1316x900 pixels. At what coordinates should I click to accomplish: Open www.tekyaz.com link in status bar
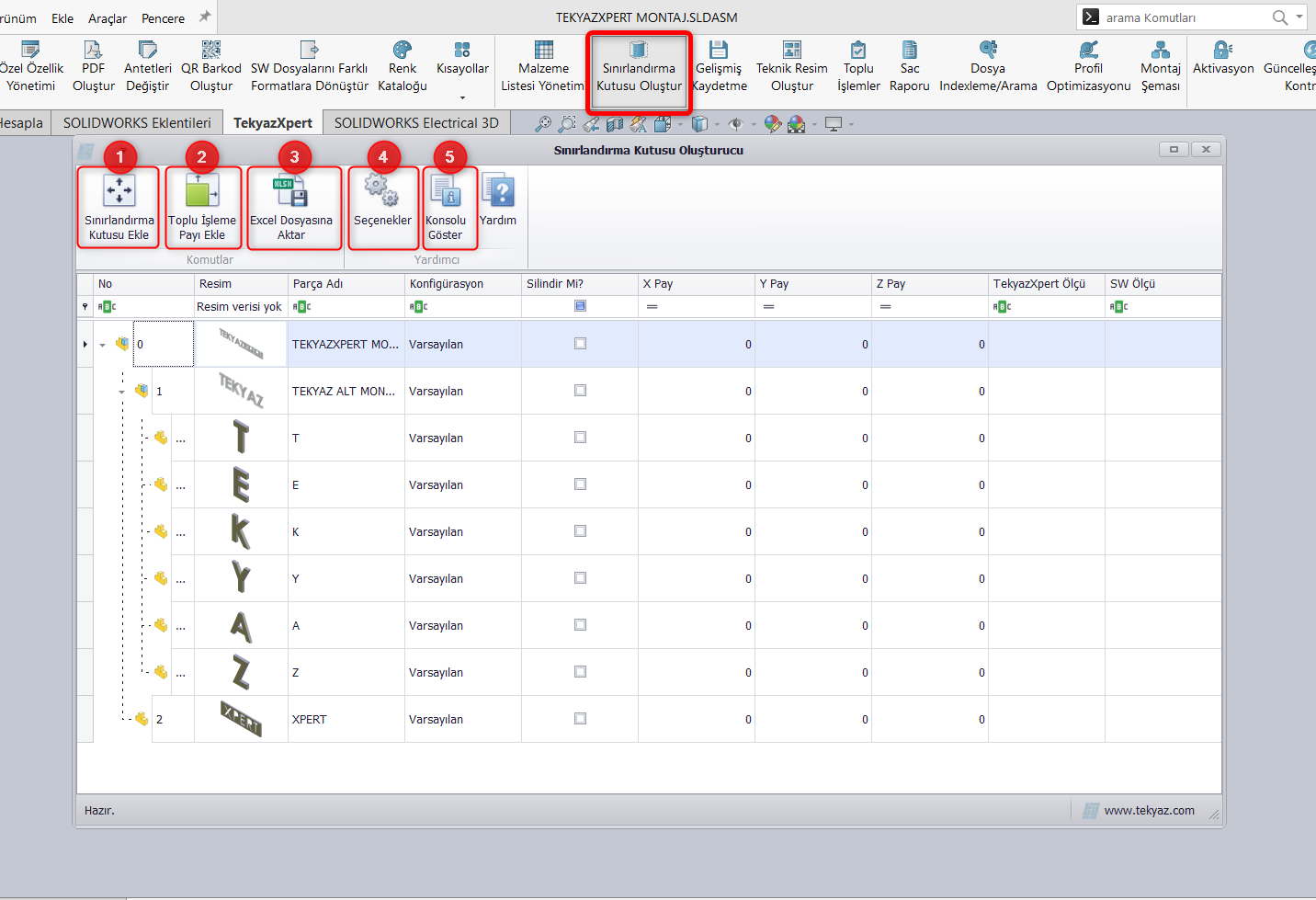tap(1149, 811)
